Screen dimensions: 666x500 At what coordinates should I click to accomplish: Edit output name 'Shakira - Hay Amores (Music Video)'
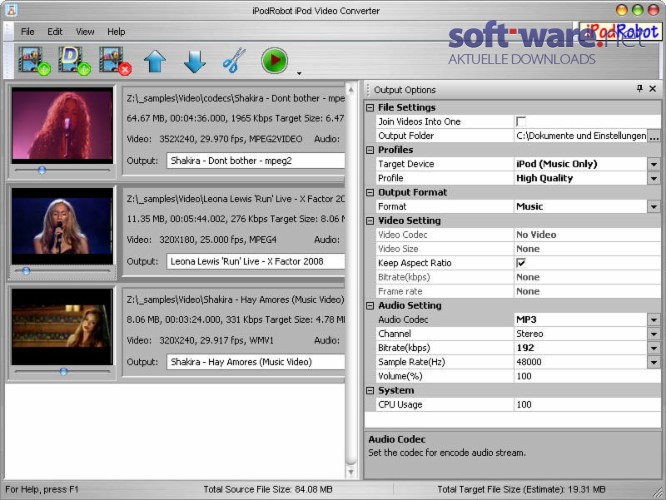click(x=256, y=362)
